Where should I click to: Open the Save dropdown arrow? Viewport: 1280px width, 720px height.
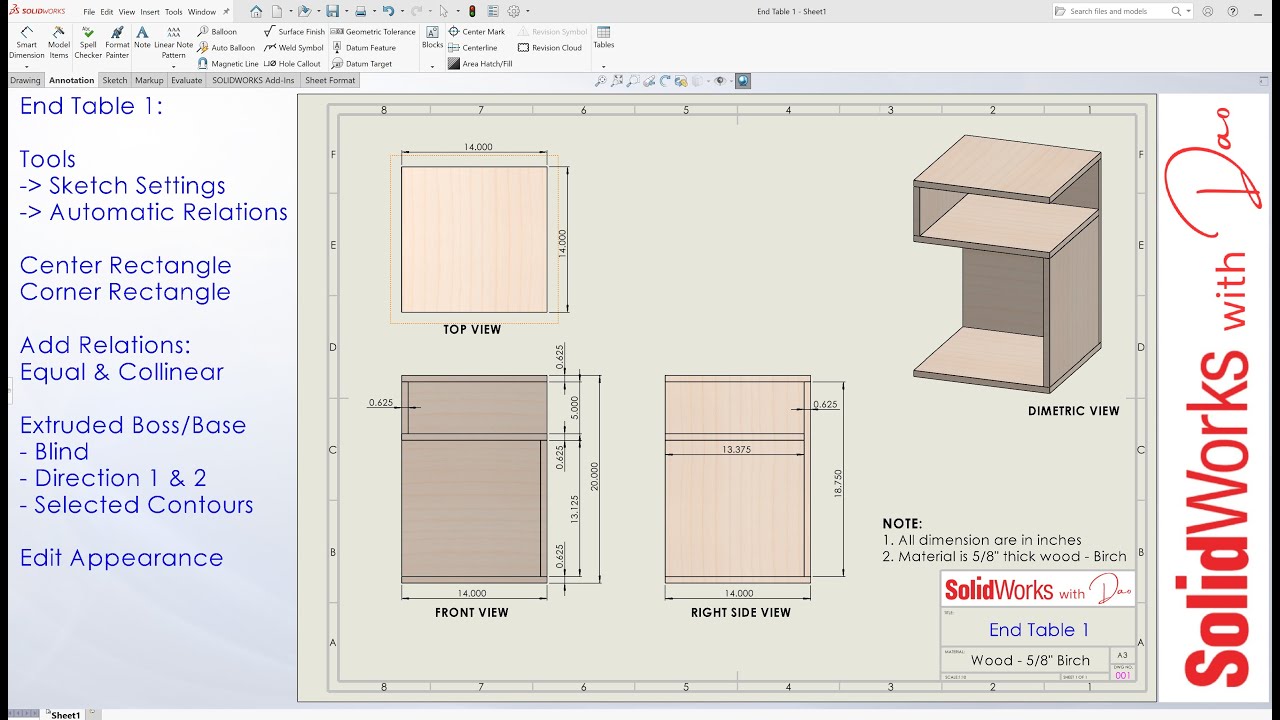(347, 11)
